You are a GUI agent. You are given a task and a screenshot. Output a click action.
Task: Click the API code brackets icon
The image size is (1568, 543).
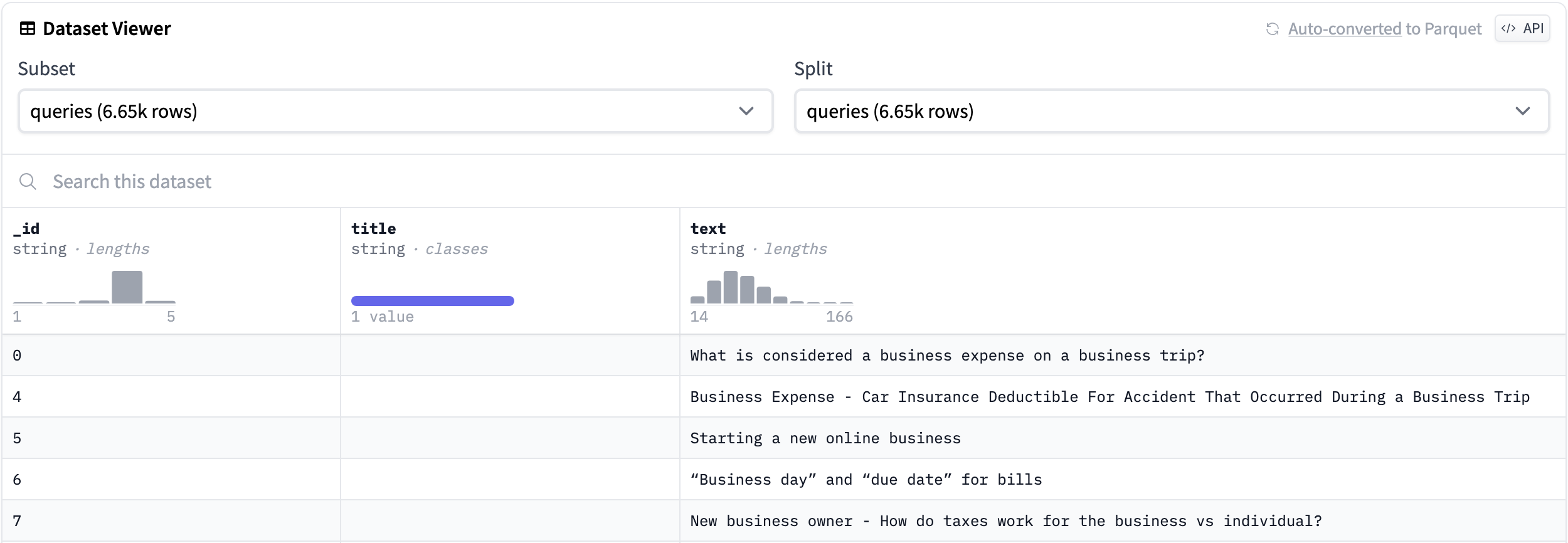click(x=1508, y=29)
